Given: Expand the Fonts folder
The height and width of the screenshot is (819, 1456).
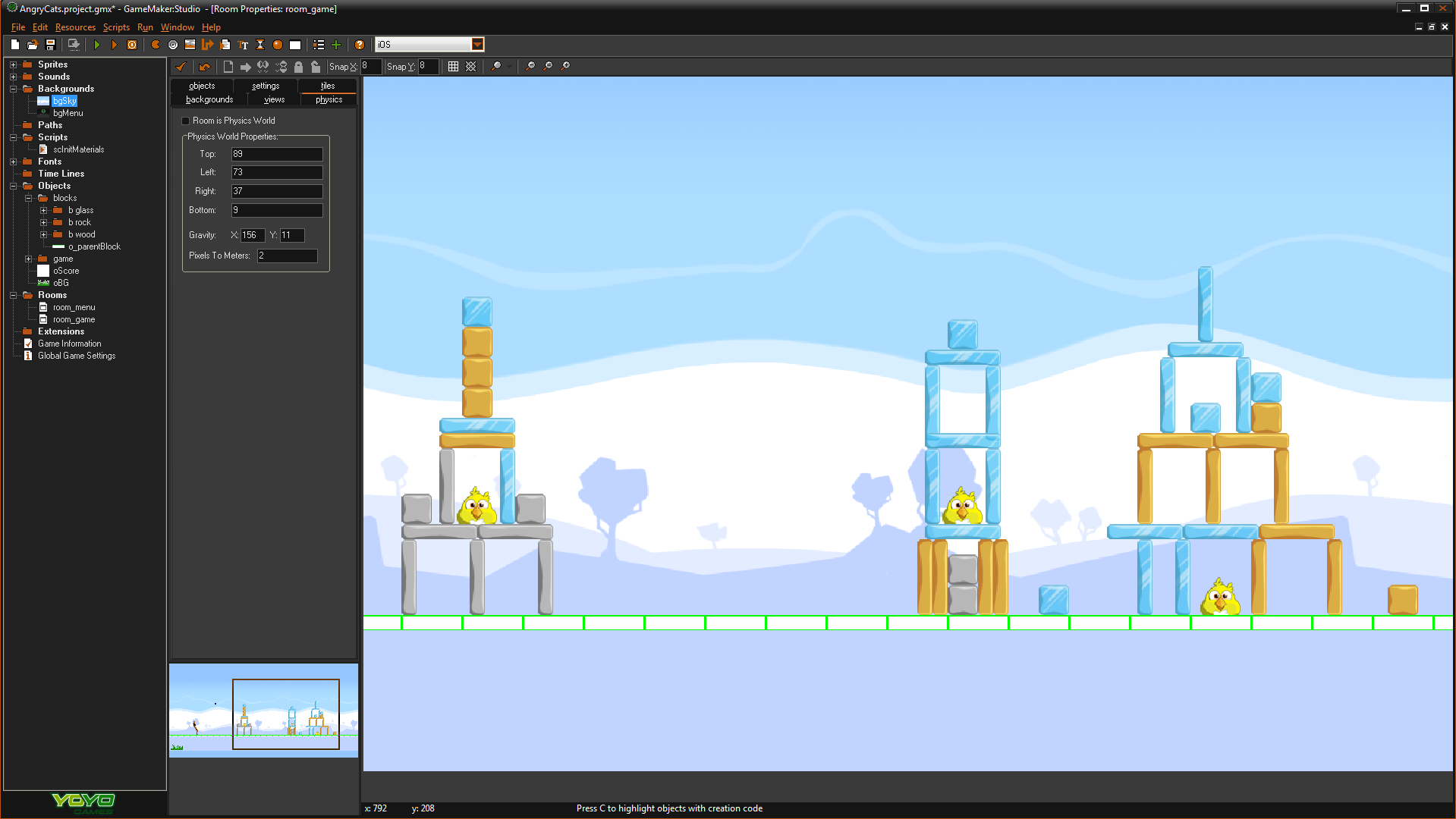Looking at the screenshot, I should 13,162.
